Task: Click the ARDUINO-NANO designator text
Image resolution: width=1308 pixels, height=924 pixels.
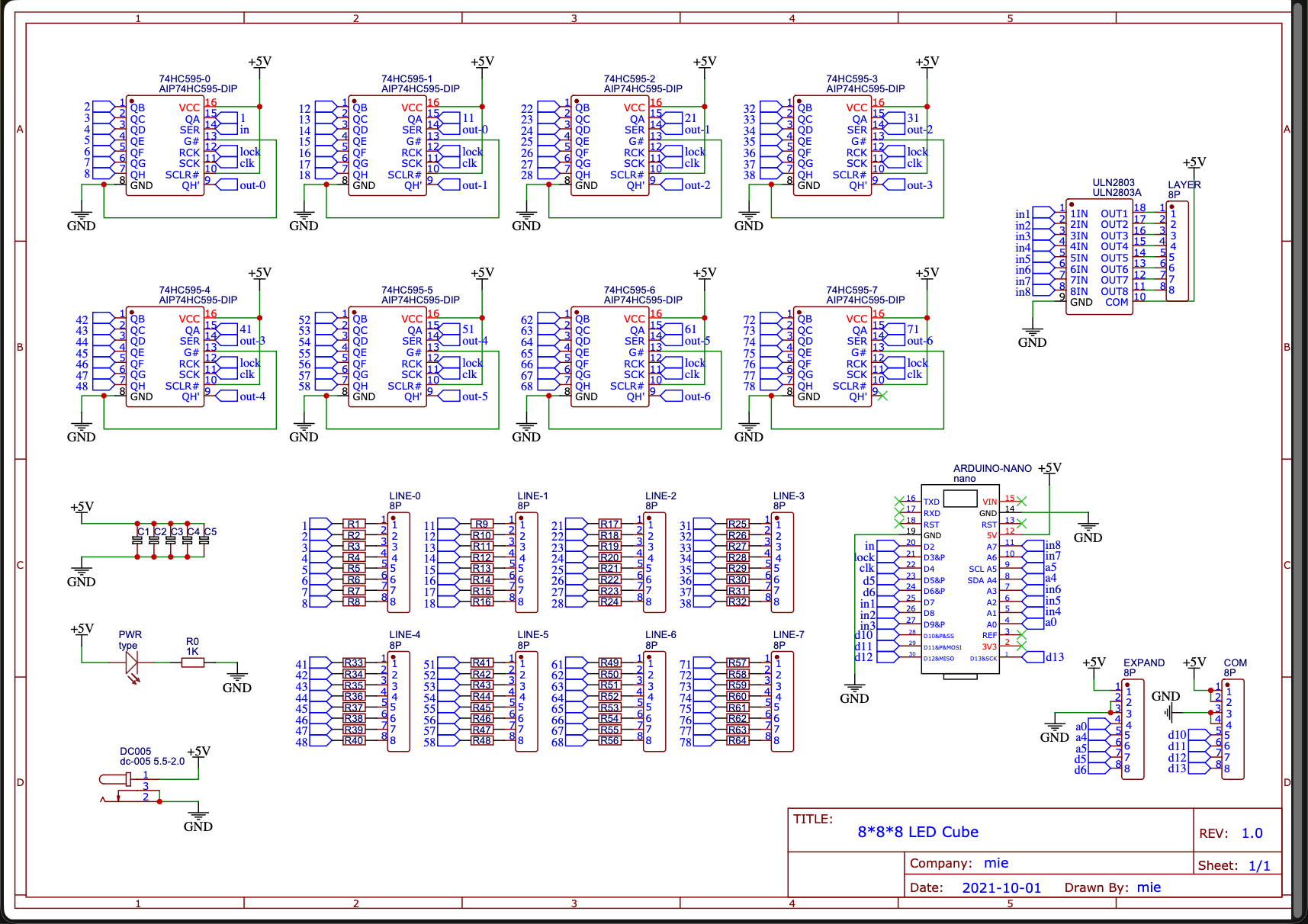Action: 992,469
